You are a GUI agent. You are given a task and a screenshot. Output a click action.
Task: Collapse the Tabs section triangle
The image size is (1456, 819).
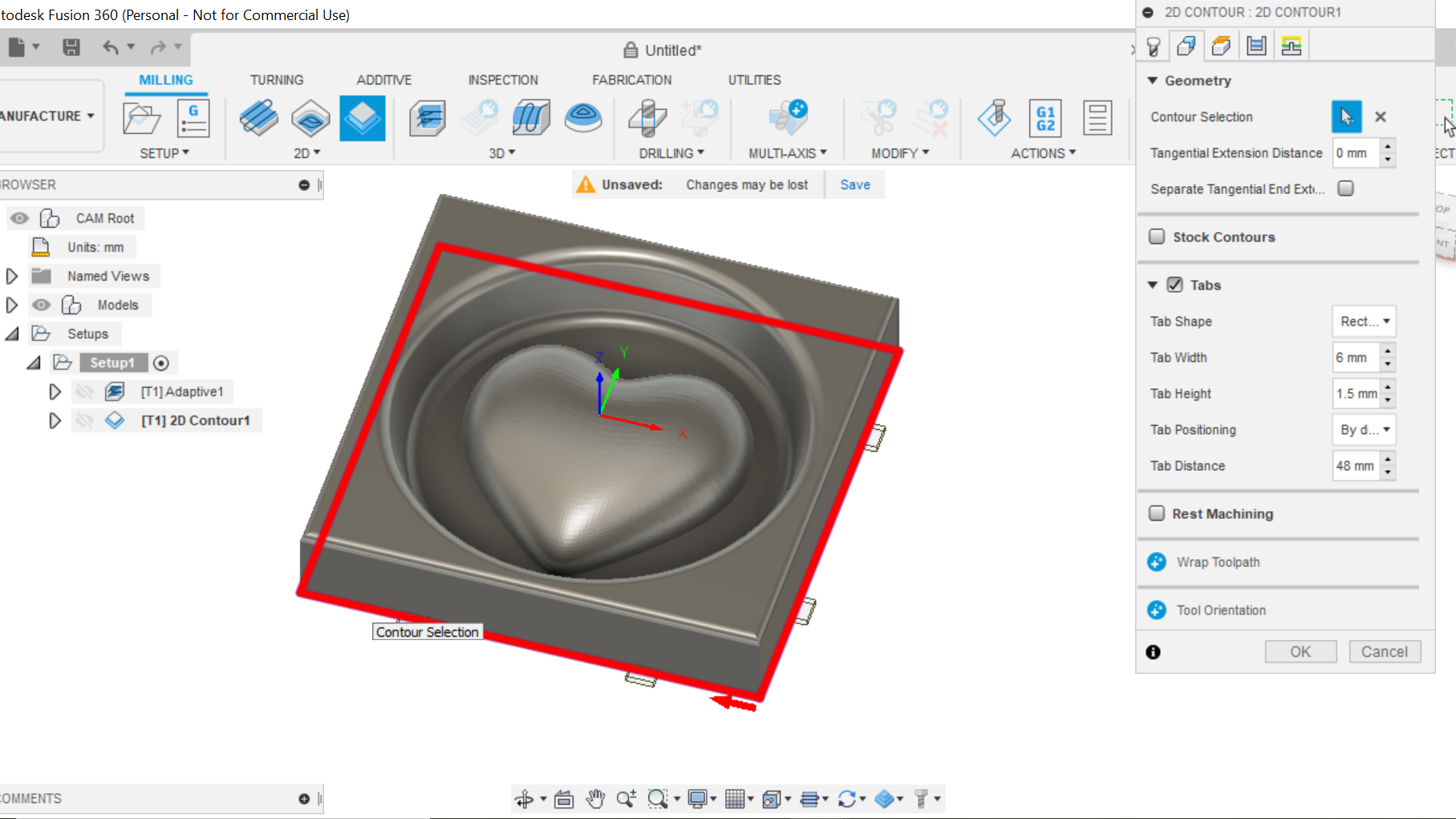[1153, 285]
